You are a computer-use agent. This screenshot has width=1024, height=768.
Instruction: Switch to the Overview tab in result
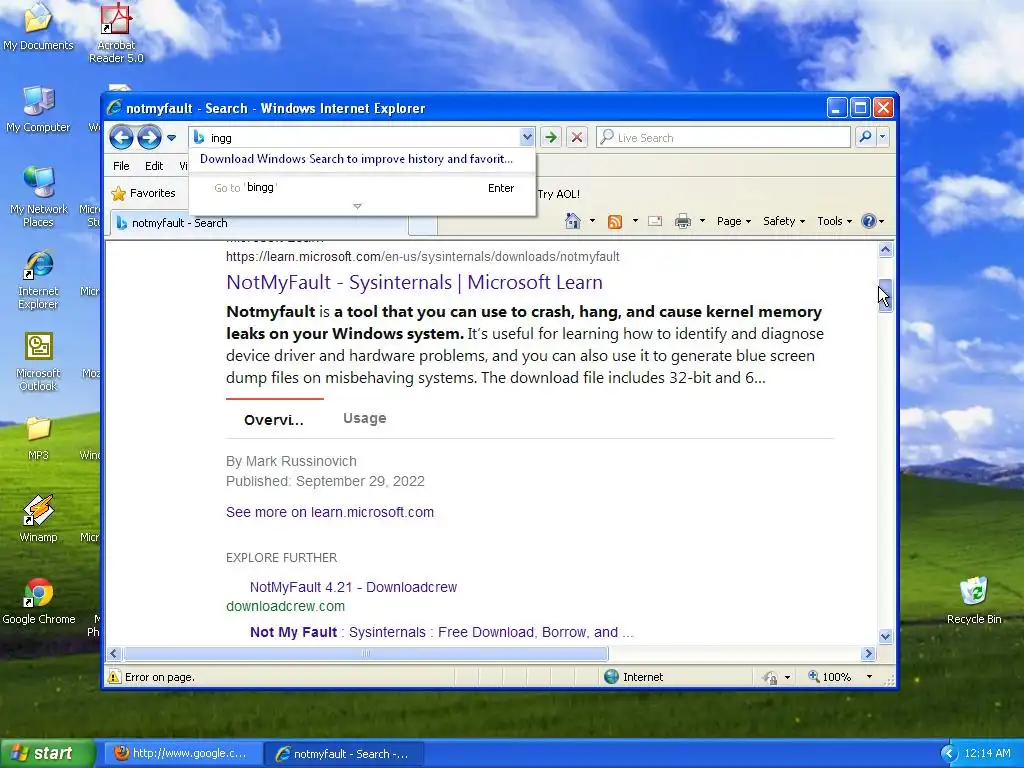point(274,419)
